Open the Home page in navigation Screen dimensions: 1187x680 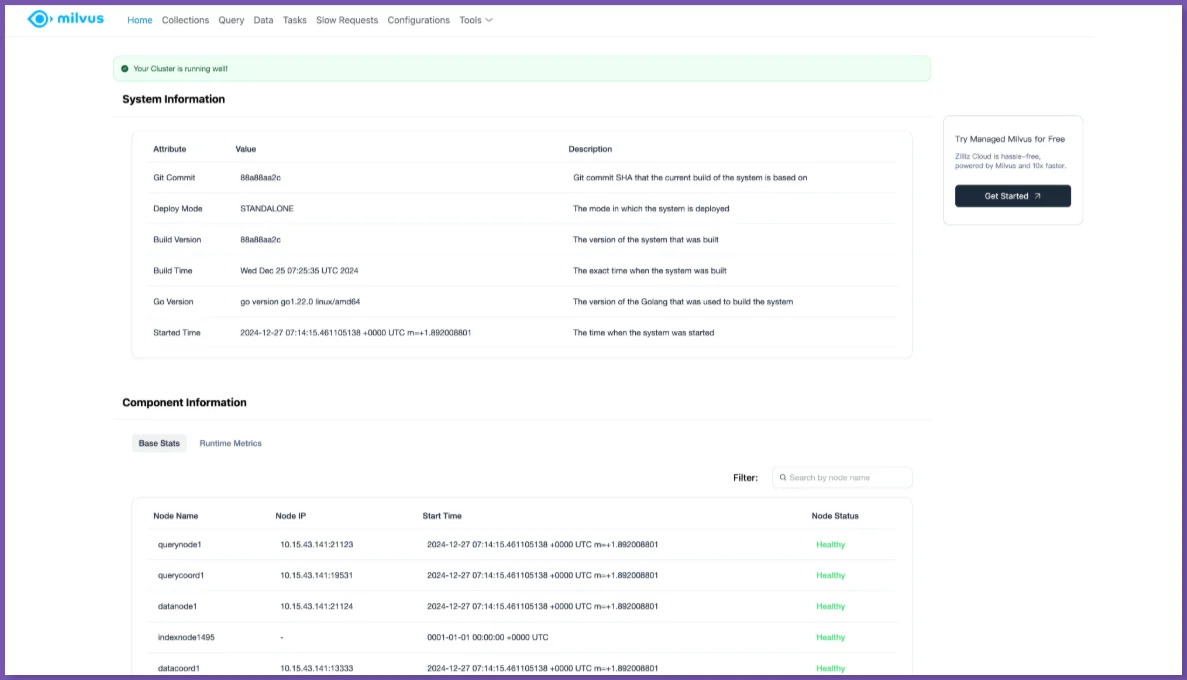pyautogui.click(x=140, y=20)
